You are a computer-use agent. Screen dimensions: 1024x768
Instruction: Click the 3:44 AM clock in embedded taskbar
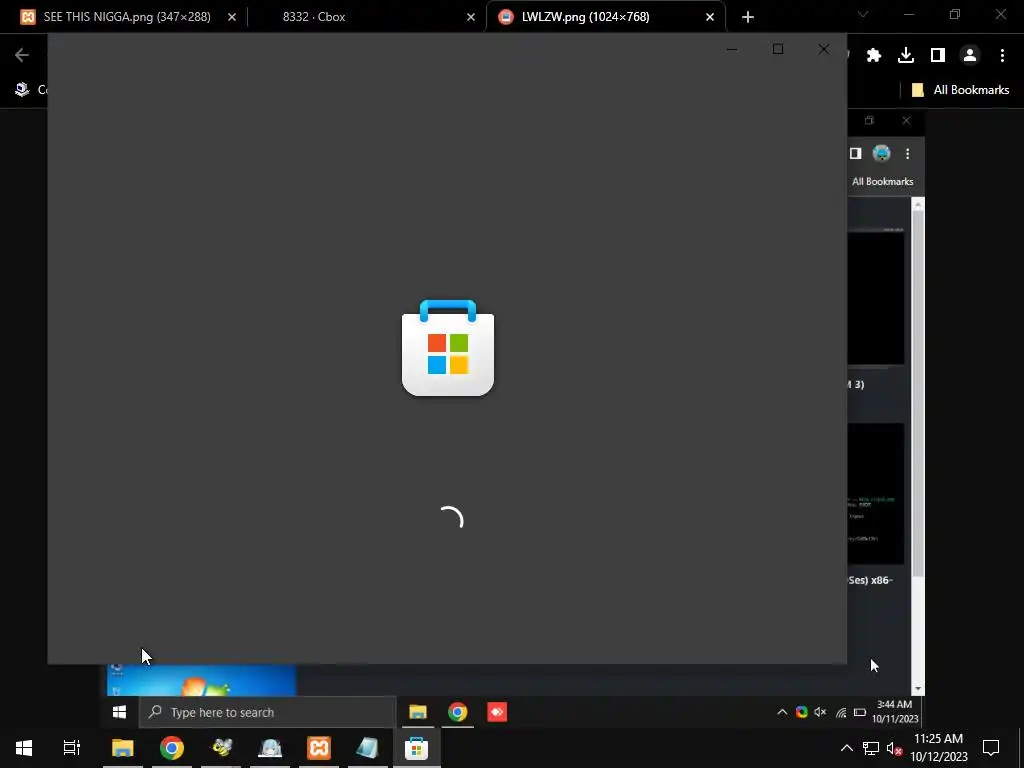pyautogui.click(x=895, y=712)
